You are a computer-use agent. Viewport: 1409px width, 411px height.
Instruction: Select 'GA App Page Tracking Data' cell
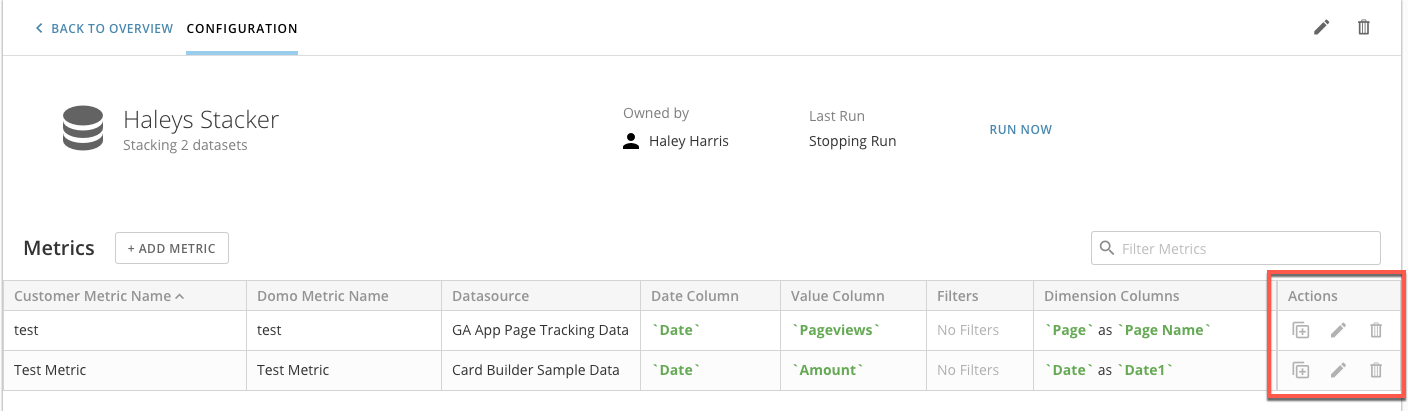click(541, 330)
